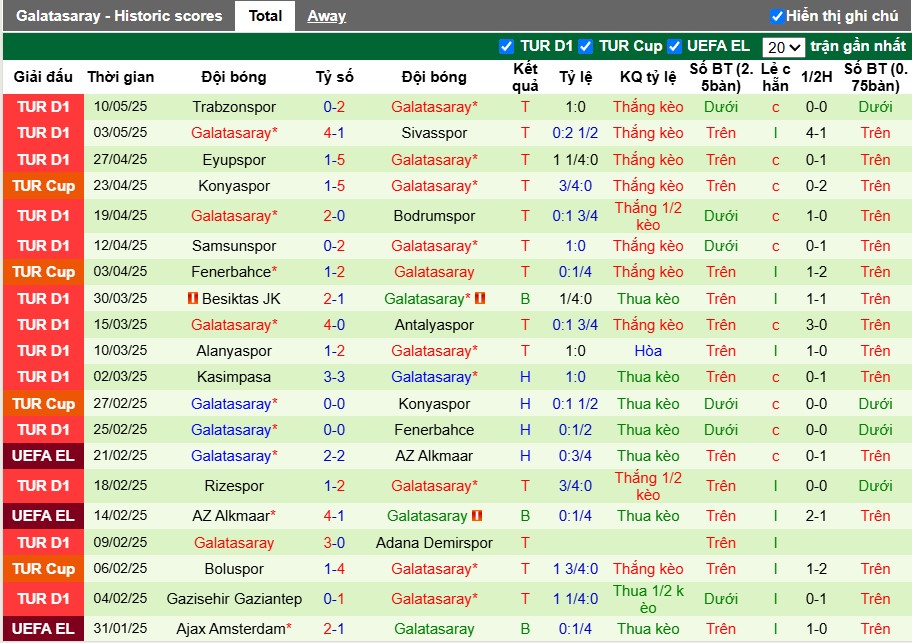912x643 pixels.
Task: Open the 0-2 score for Trabzonspor match
Action: 334,107
